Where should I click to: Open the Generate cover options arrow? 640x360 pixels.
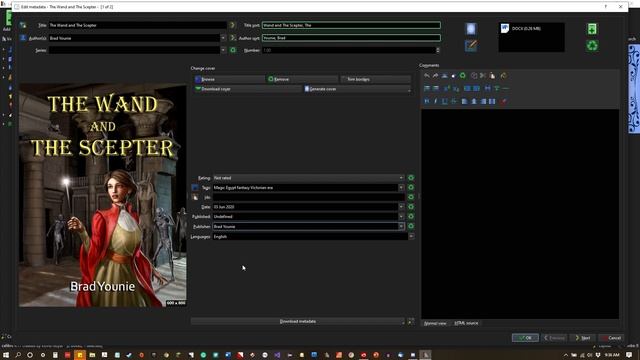409,89
